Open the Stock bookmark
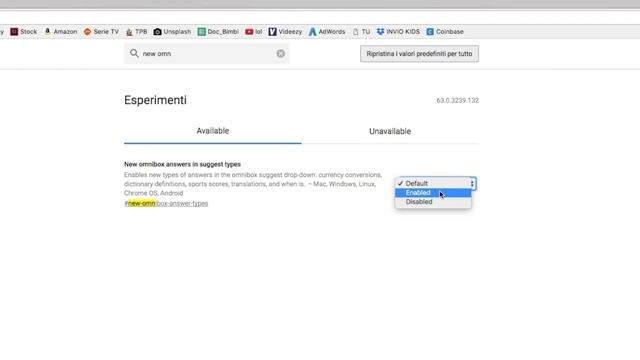The image size is (640, 360). (x=23, y=31)
